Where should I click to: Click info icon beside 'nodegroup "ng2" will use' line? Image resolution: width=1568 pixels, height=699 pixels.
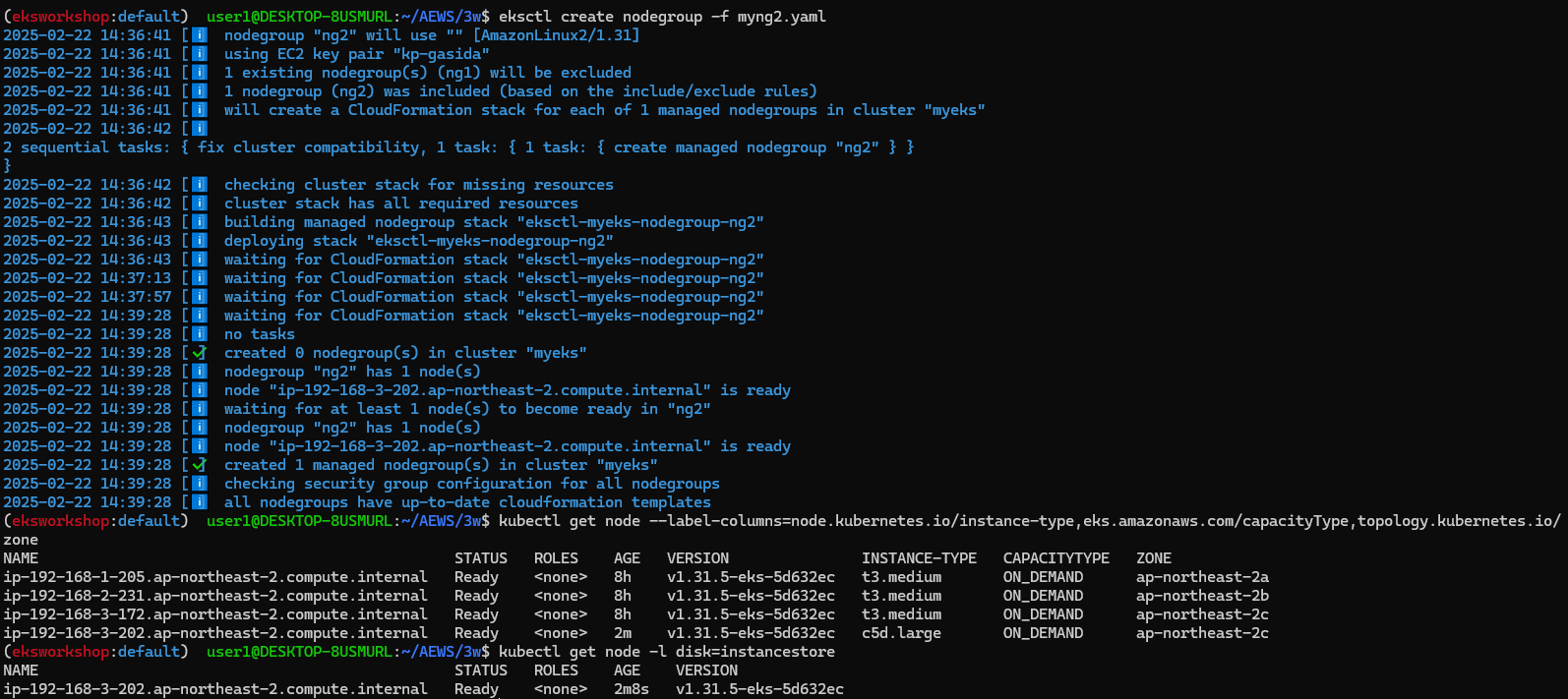(200, 35)
